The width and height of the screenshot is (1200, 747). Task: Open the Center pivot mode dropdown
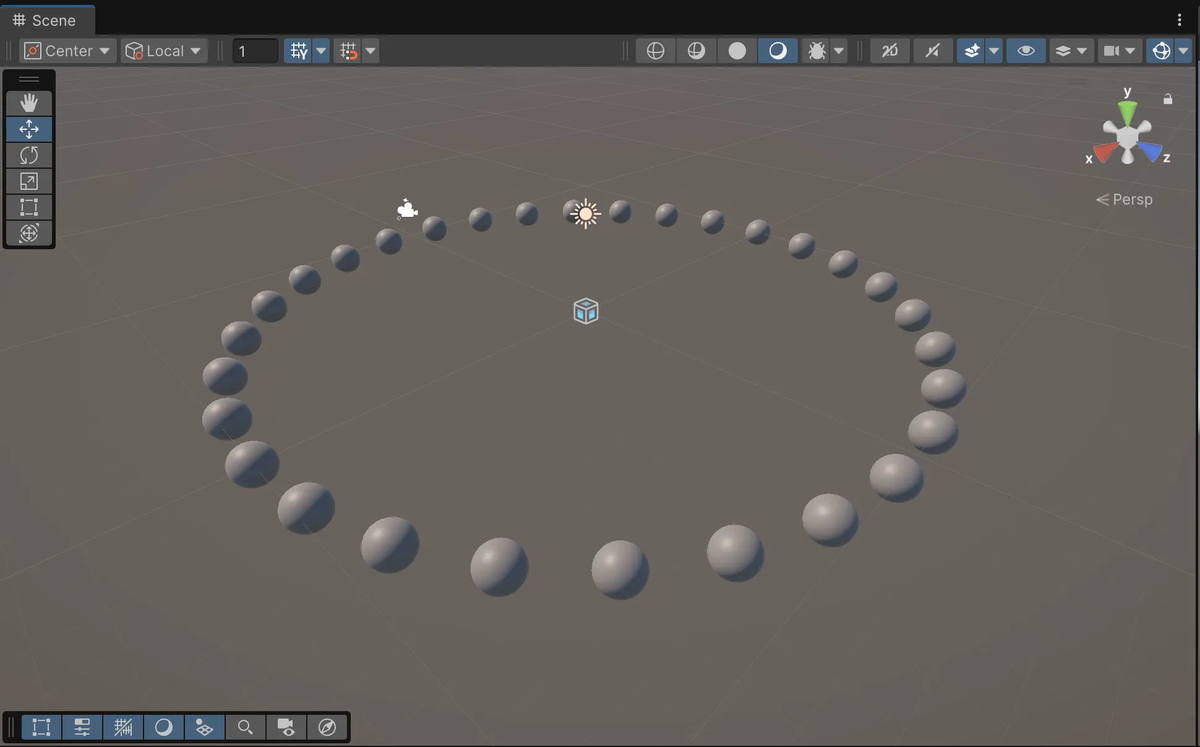(x=67, y=50)
